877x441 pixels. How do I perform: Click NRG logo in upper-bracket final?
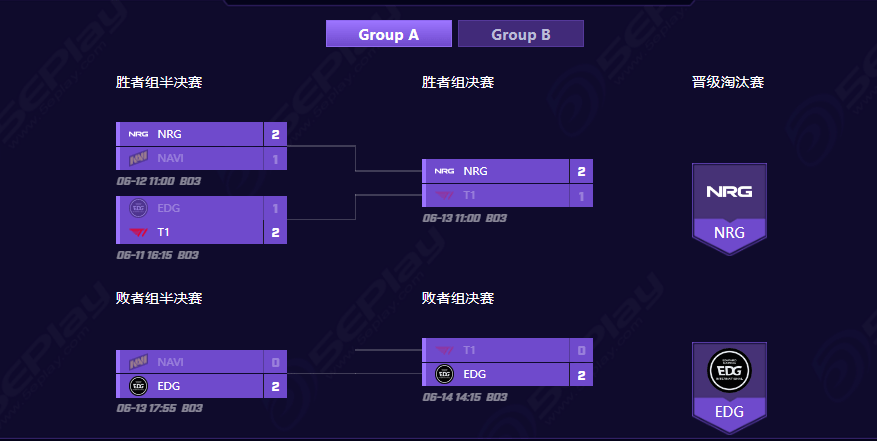click(x=444, y=171)
